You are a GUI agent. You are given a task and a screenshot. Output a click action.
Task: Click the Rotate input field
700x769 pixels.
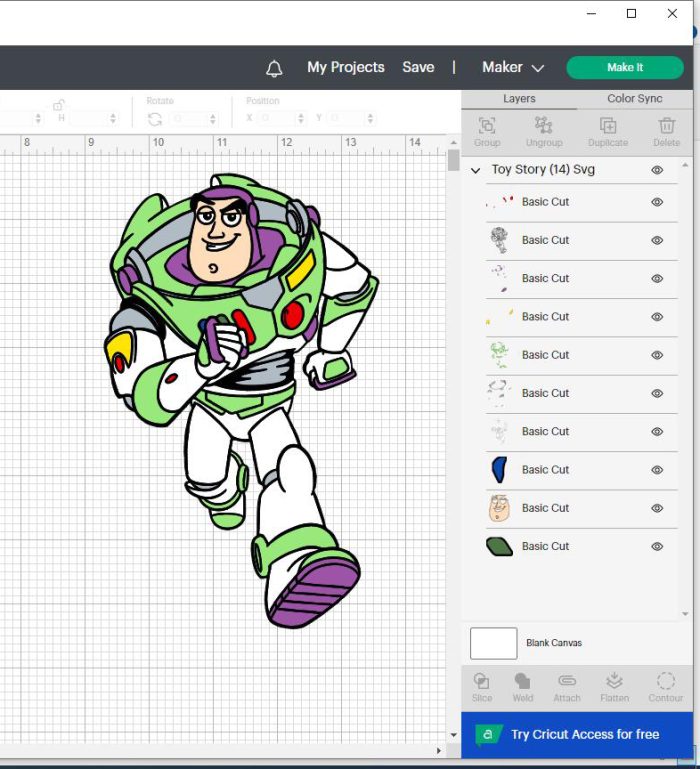coord(189,119)
